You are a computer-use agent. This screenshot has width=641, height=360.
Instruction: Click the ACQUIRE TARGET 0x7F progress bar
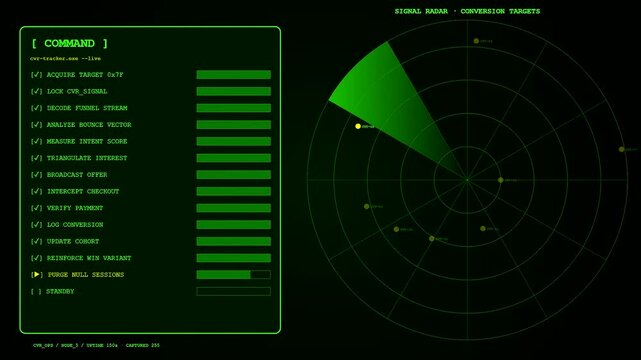(233, 75)
